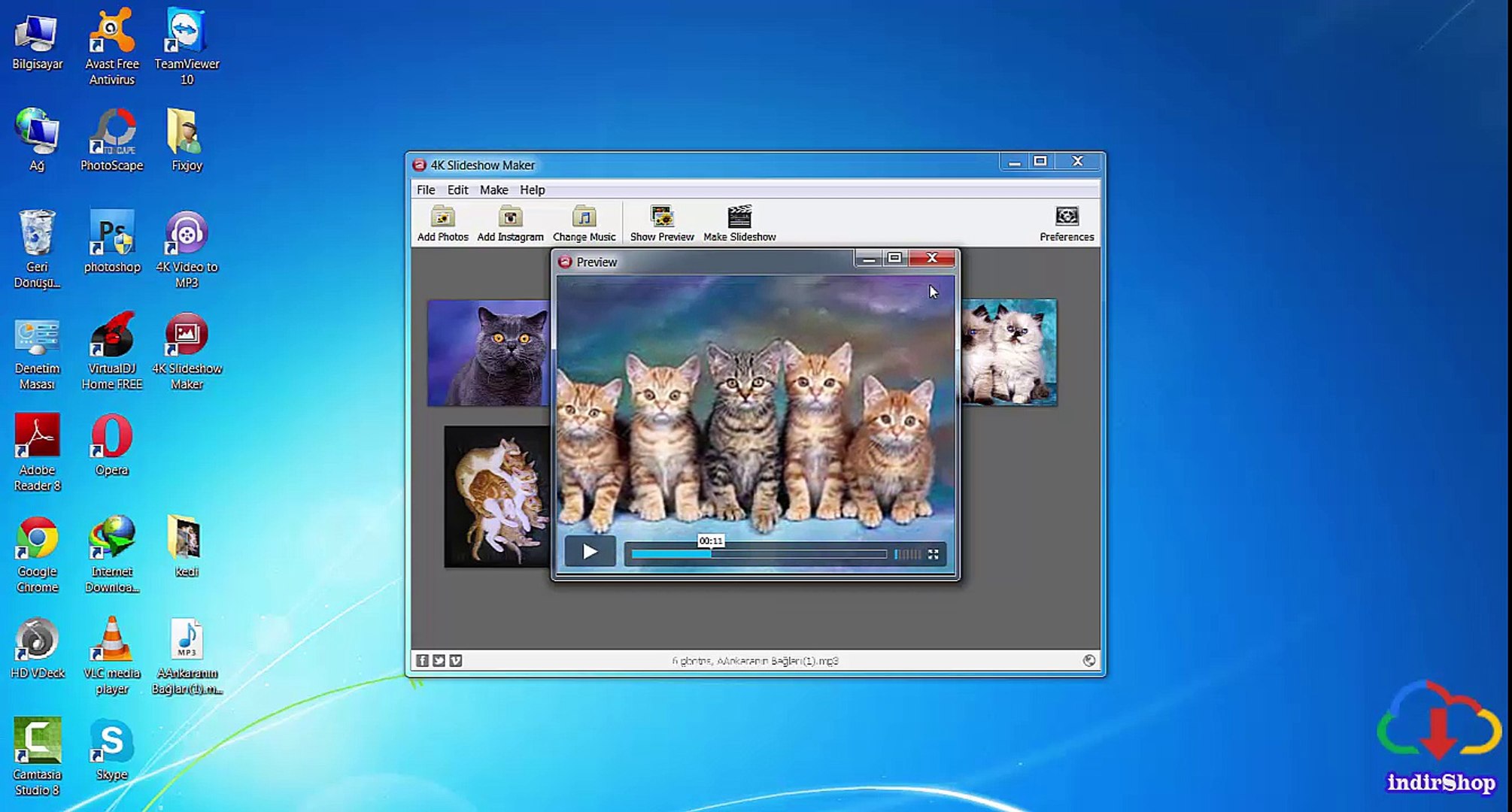Open the File menu
The height and width of the screenshot is (812, 1512).
(426, 189)
